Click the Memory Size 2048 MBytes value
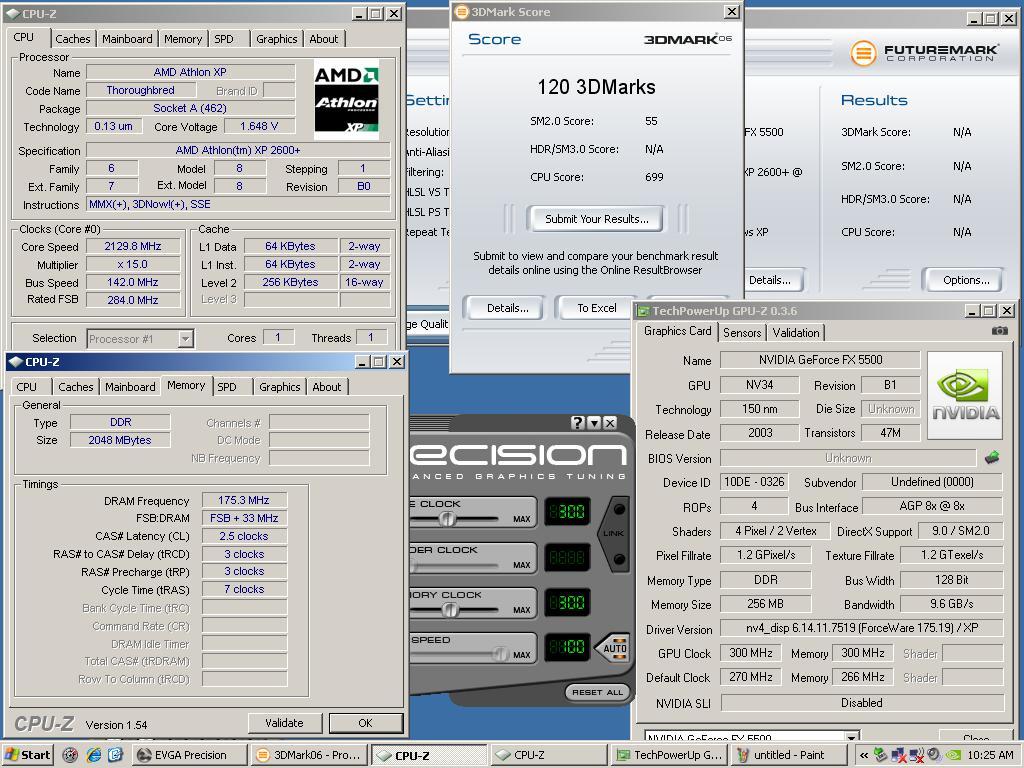This screenshot has width=1024, height=768. point(120,440)
